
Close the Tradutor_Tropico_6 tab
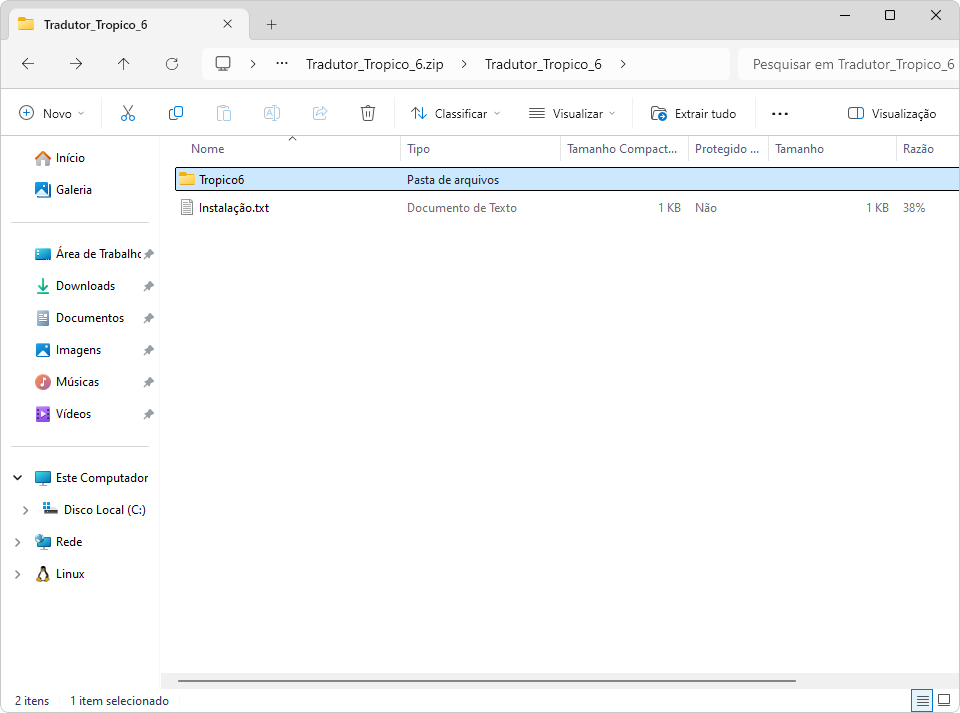click(228, 24)
